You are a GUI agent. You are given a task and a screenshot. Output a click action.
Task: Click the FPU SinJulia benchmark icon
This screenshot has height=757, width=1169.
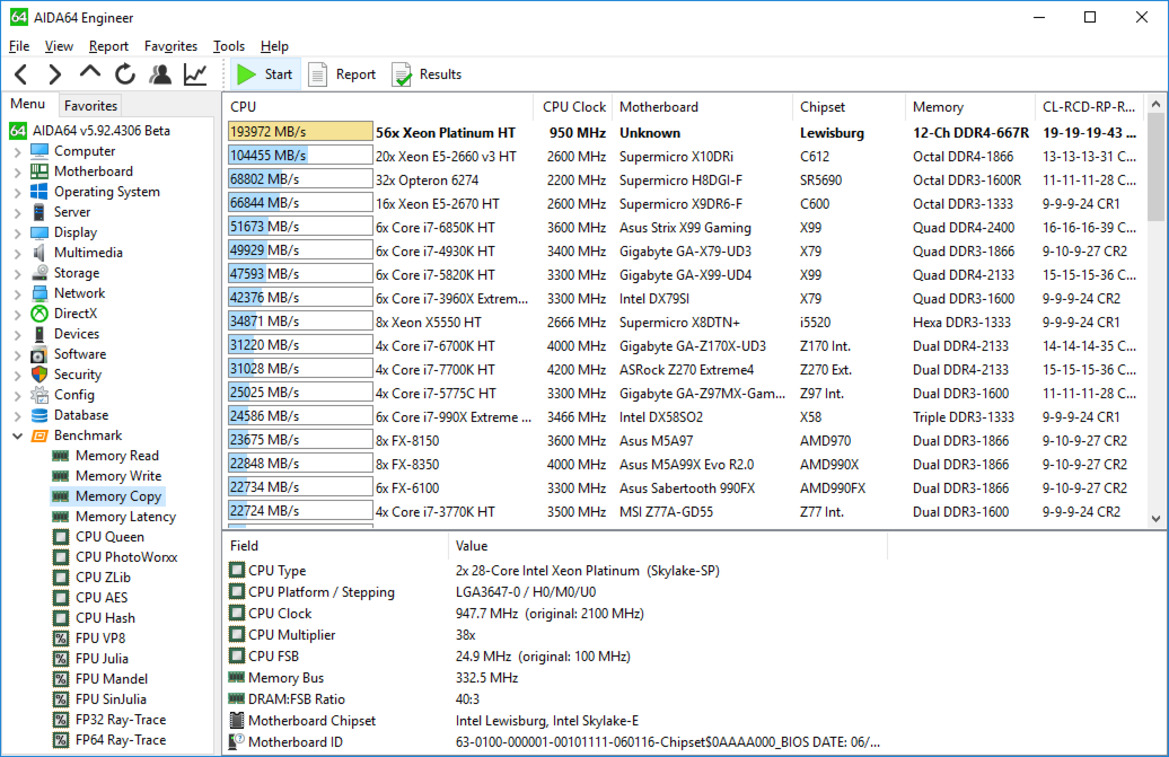(61, 699)
